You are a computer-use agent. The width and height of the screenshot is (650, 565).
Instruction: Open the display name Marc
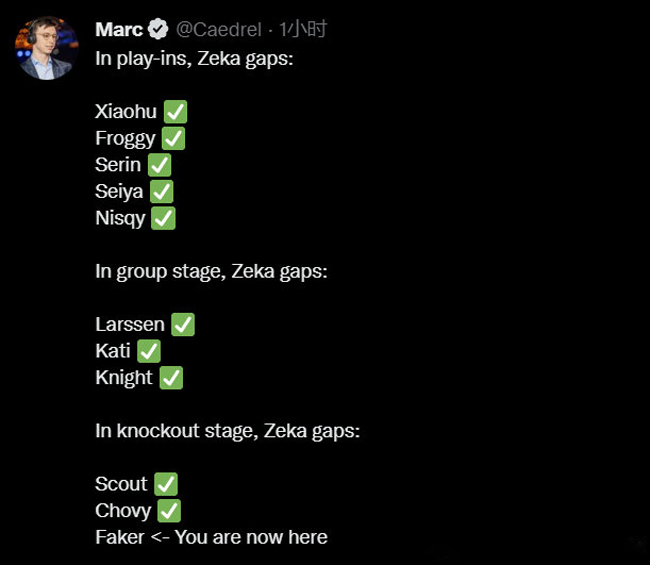[119, 29]
